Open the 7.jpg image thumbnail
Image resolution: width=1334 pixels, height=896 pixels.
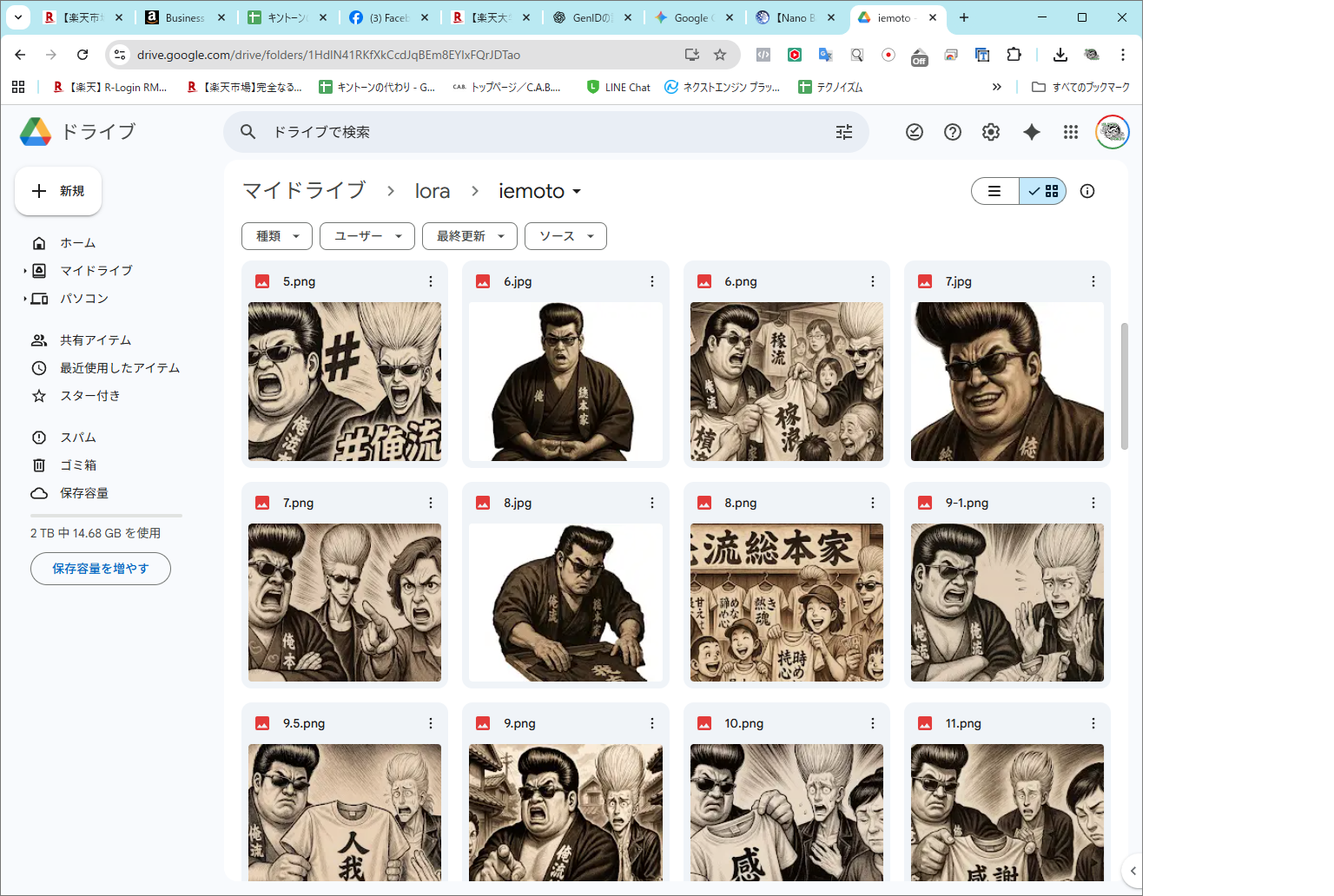click(x=1007, y=381)
